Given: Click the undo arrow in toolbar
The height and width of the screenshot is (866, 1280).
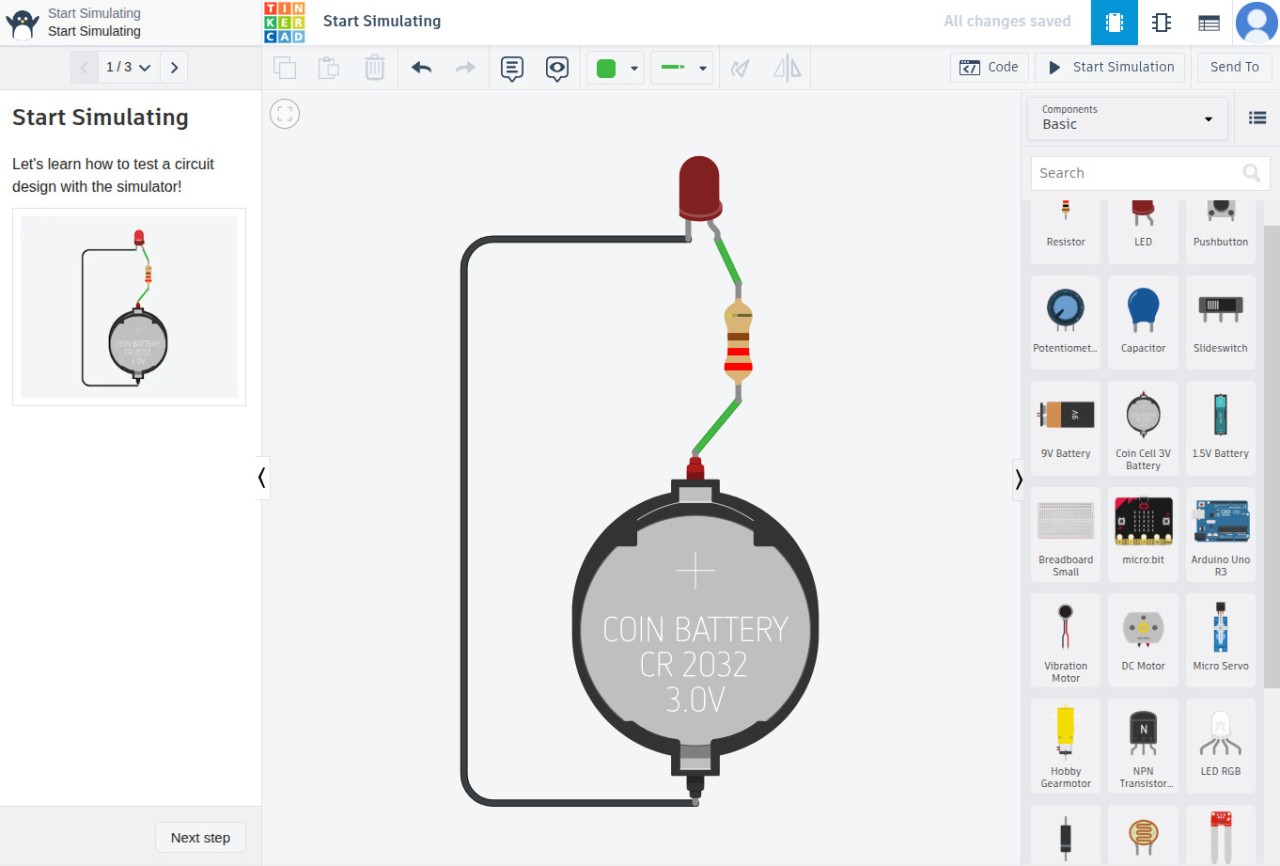Looking at the screenshot, I should [x=421, y=68].
